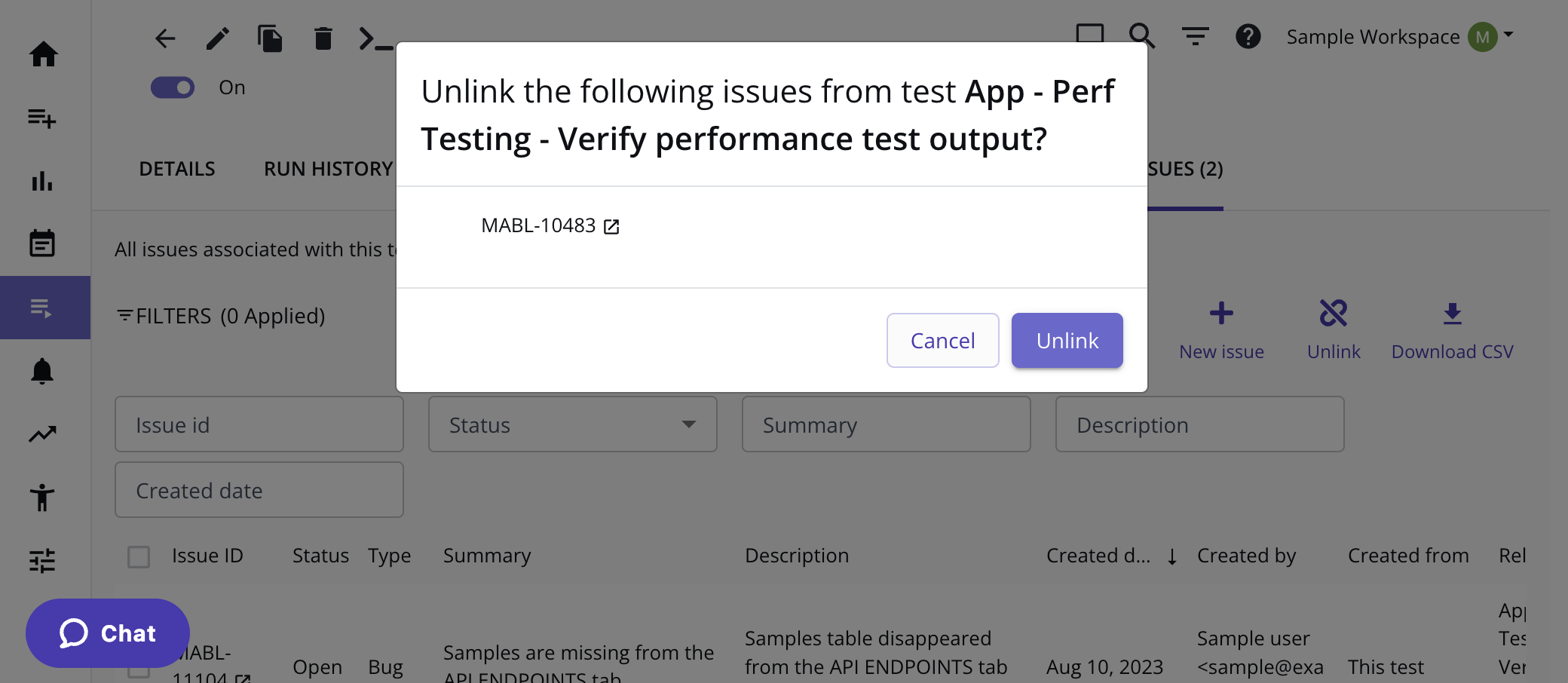The image size is (1568, 683).
Task: Delete the test using trash icon
Action: pos(323,38)
